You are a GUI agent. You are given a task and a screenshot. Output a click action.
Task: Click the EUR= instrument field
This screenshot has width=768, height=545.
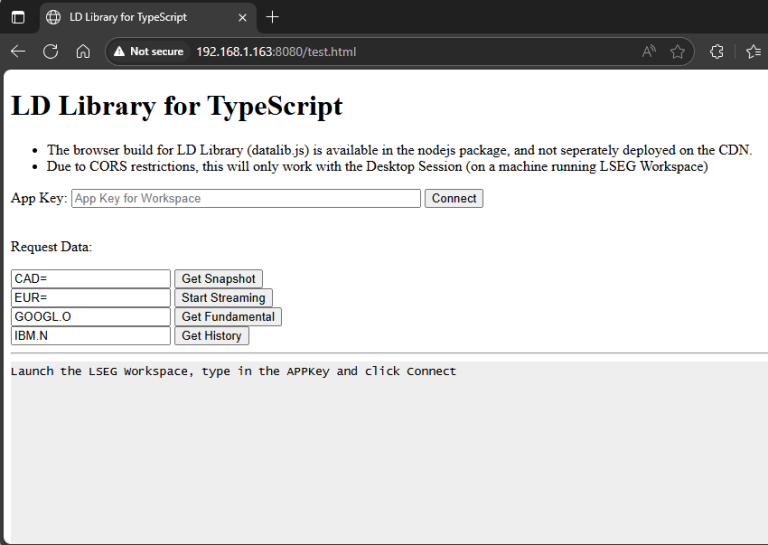pos(91,298)
